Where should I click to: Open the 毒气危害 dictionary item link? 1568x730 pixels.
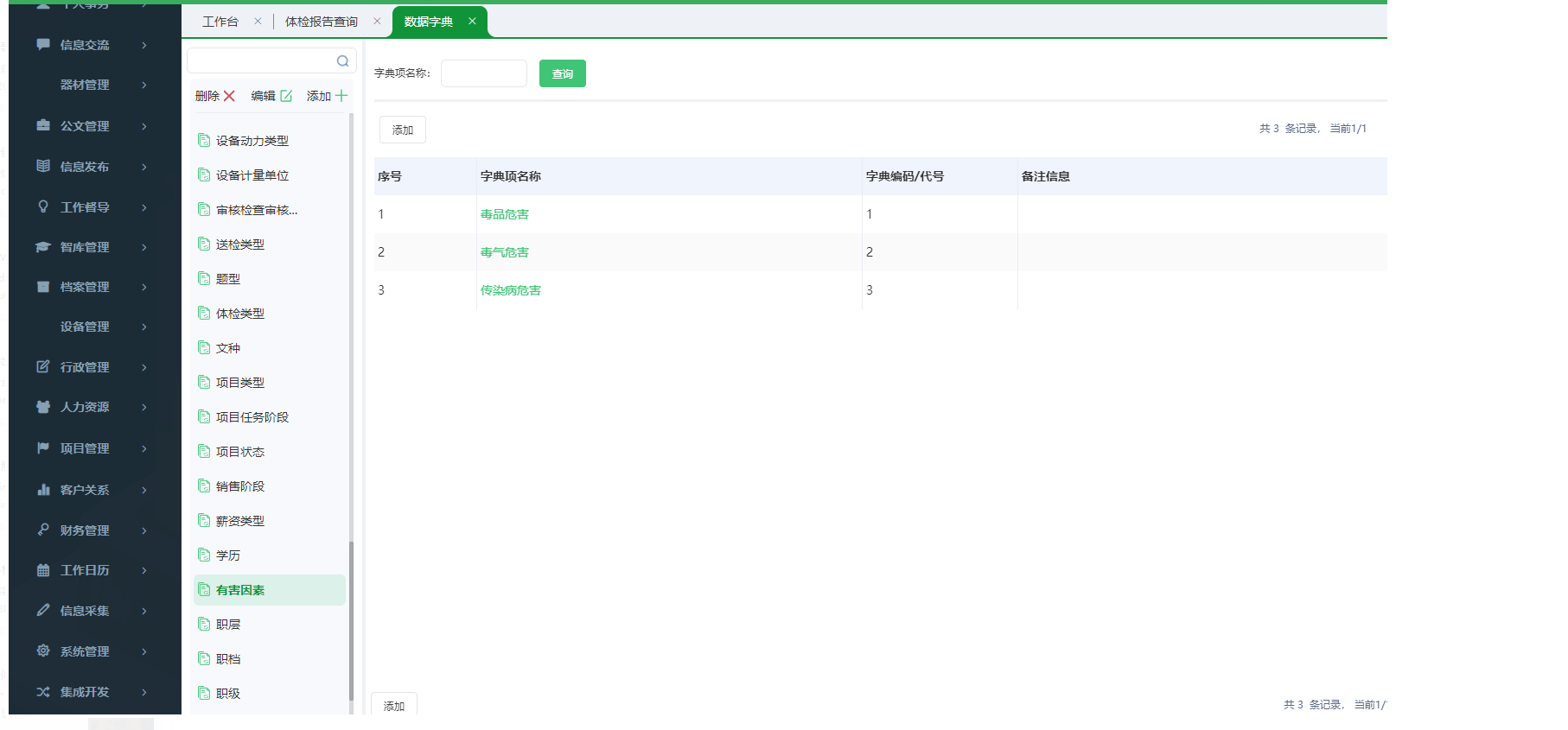tap(505, 252)
